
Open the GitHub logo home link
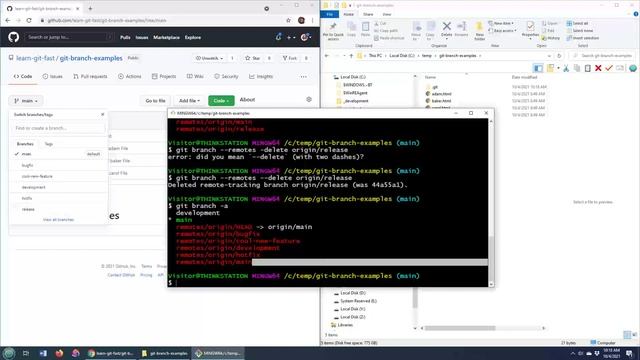[13, 37]
